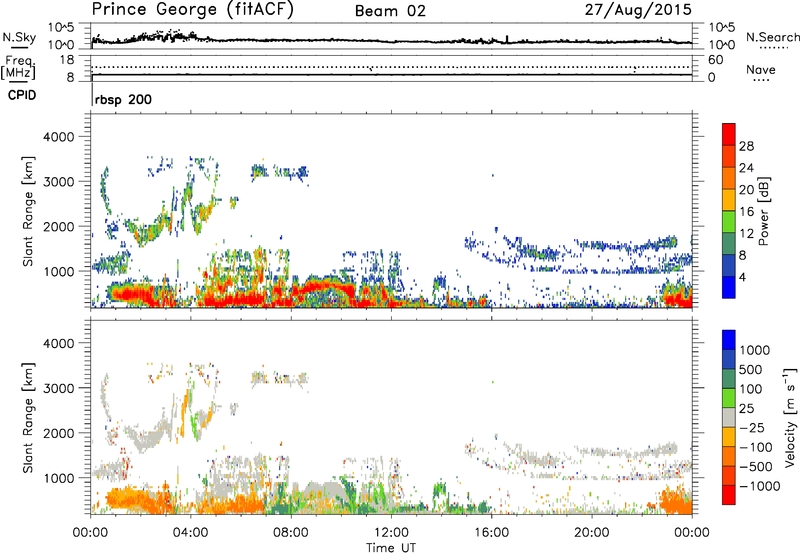Image resolution: width=800 pixels, height=554 pixels.
Task: Click the '12:00' time tick label
Action: 391,533
